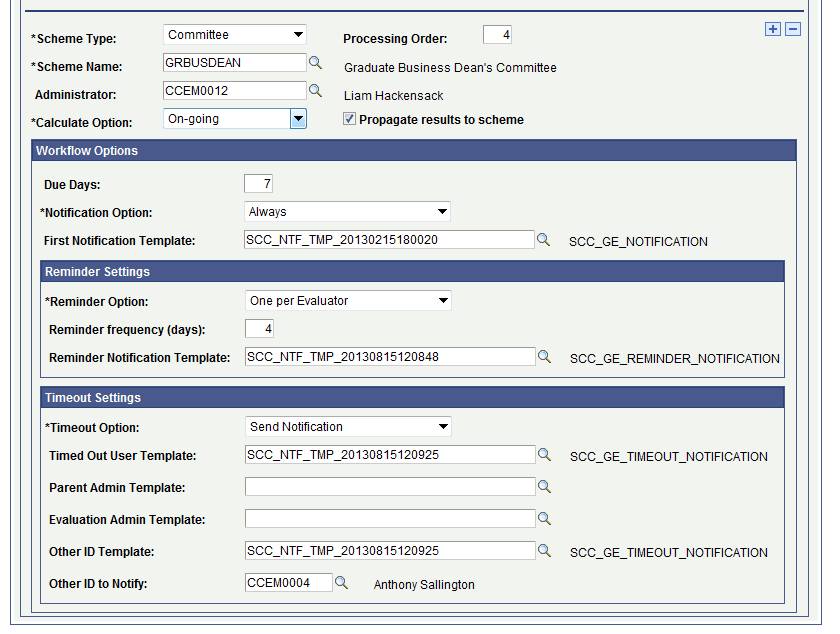The height and width of the screenshot is (634, 840).
Task: Click the Liam Hackensack name text
Action: [x=393, y=96]
